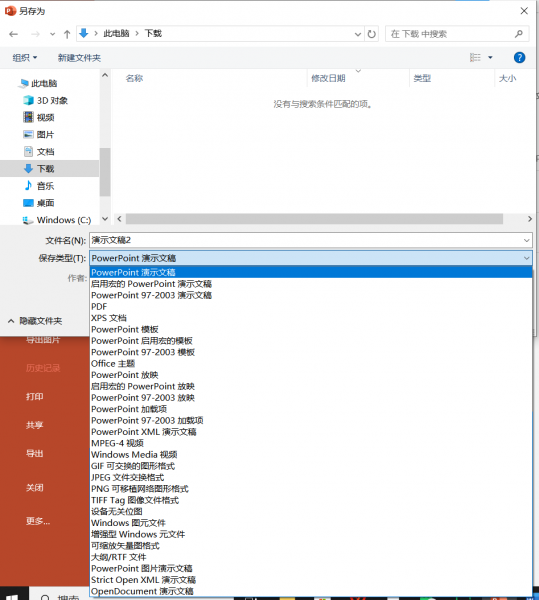Open 共享 in PowerPoint backstage menu
539x600 pixels.
click(34, 425)
